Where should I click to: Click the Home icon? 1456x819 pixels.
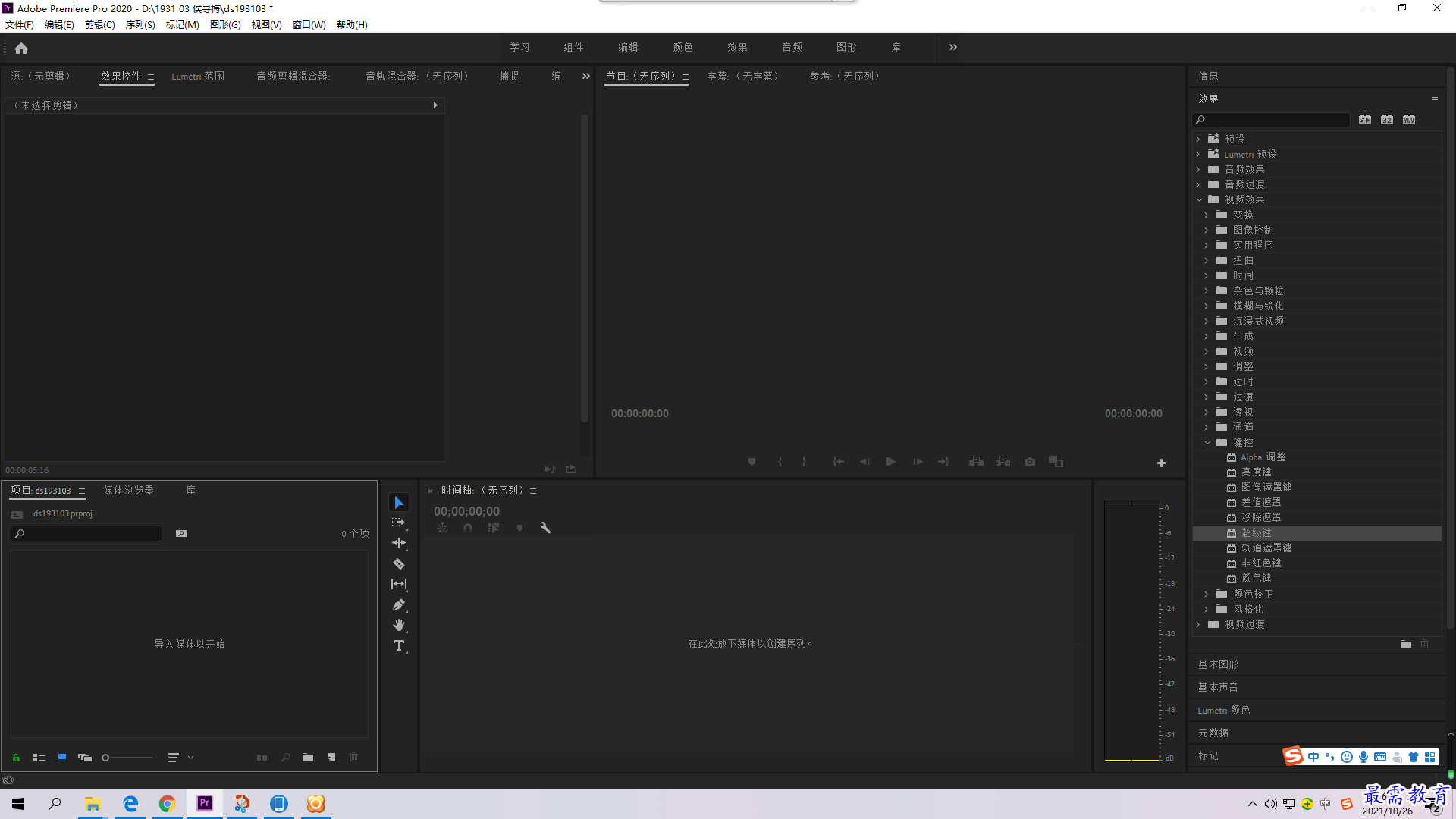pos(21,48)
